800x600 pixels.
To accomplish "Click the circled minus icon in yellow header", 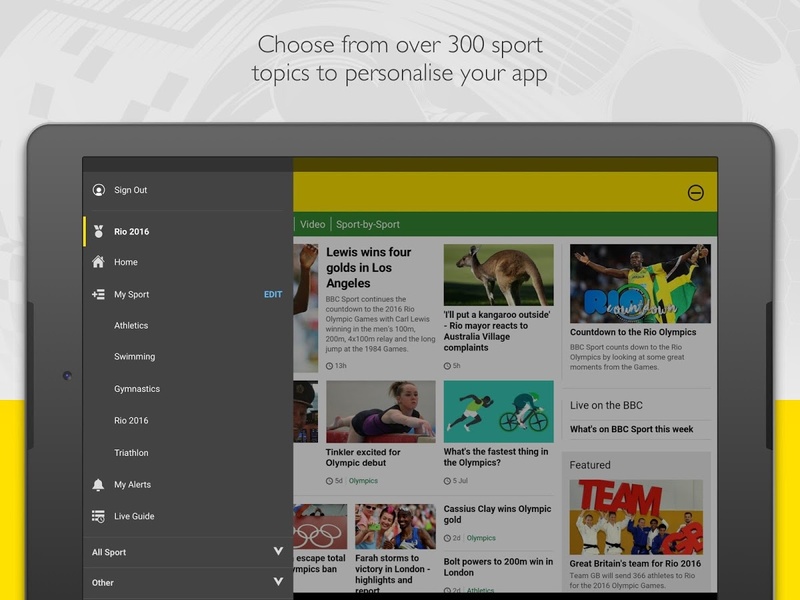I will [x=696, y=193].
